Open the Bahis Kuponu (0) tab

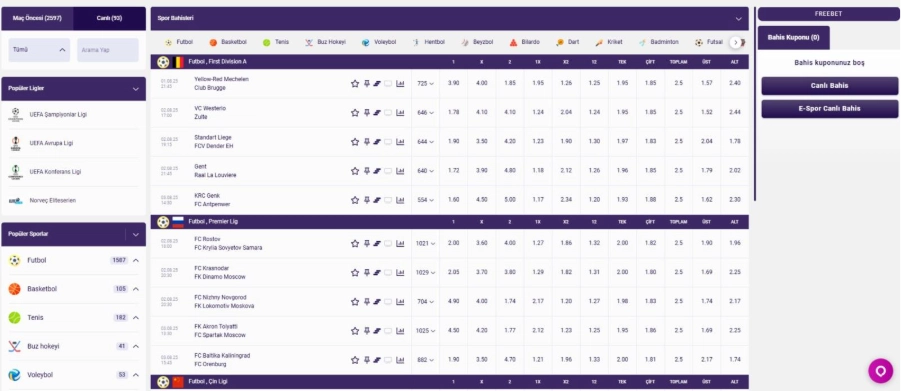tap(794, 37)
